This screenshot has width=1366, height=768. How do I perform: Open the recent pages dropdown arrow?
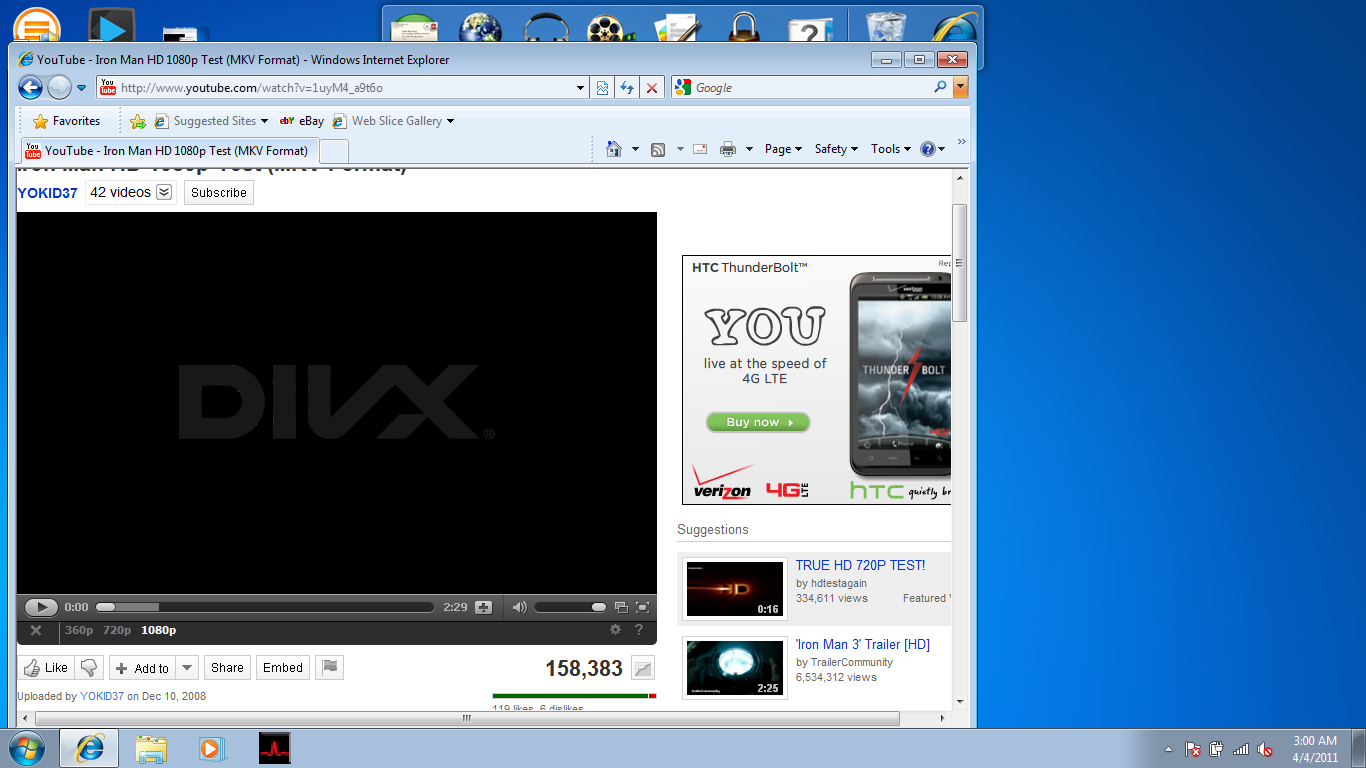tap(82, 88)
